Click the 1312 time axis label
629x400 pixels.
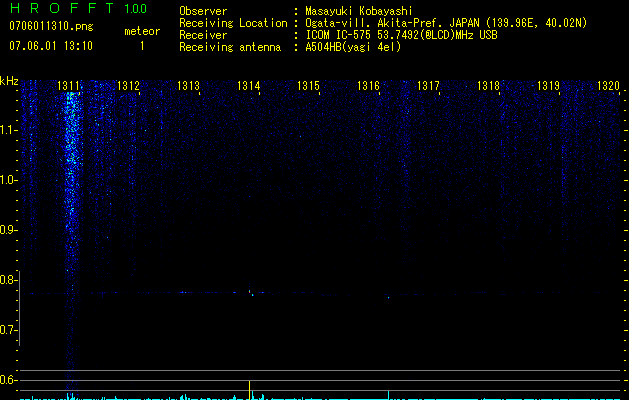[128, 86]
